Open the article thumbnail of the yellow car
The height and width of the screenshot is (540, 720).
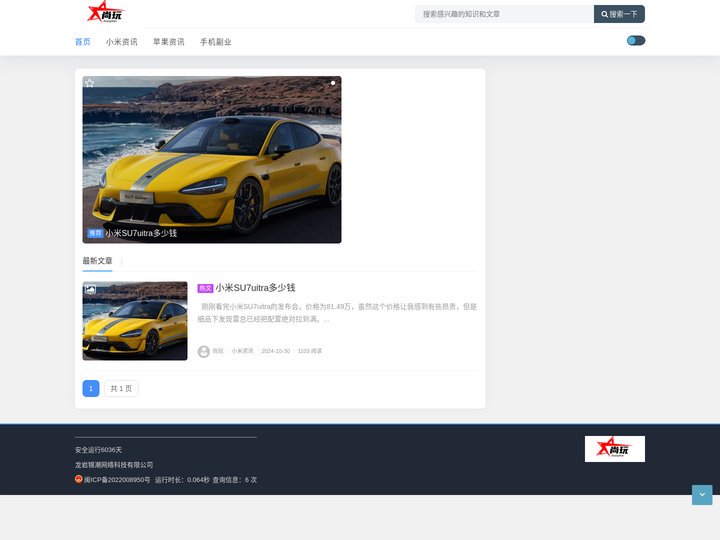click(x=135, y=321)
